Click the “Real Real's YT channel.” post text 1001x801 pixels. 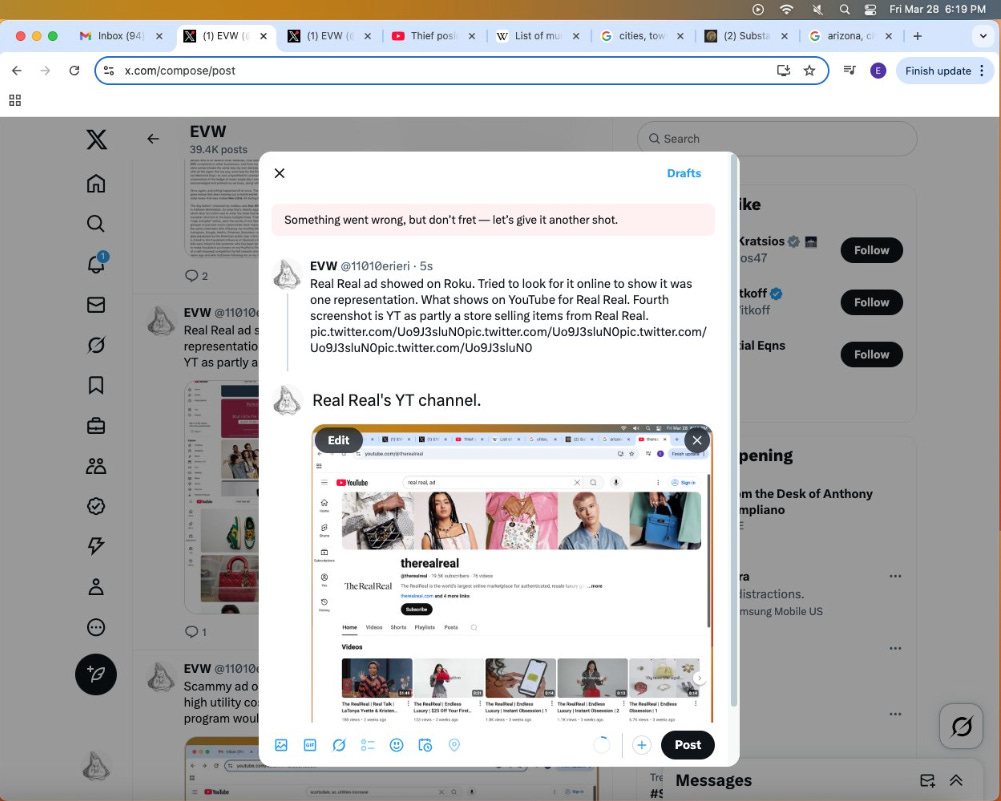pos(396,400)
